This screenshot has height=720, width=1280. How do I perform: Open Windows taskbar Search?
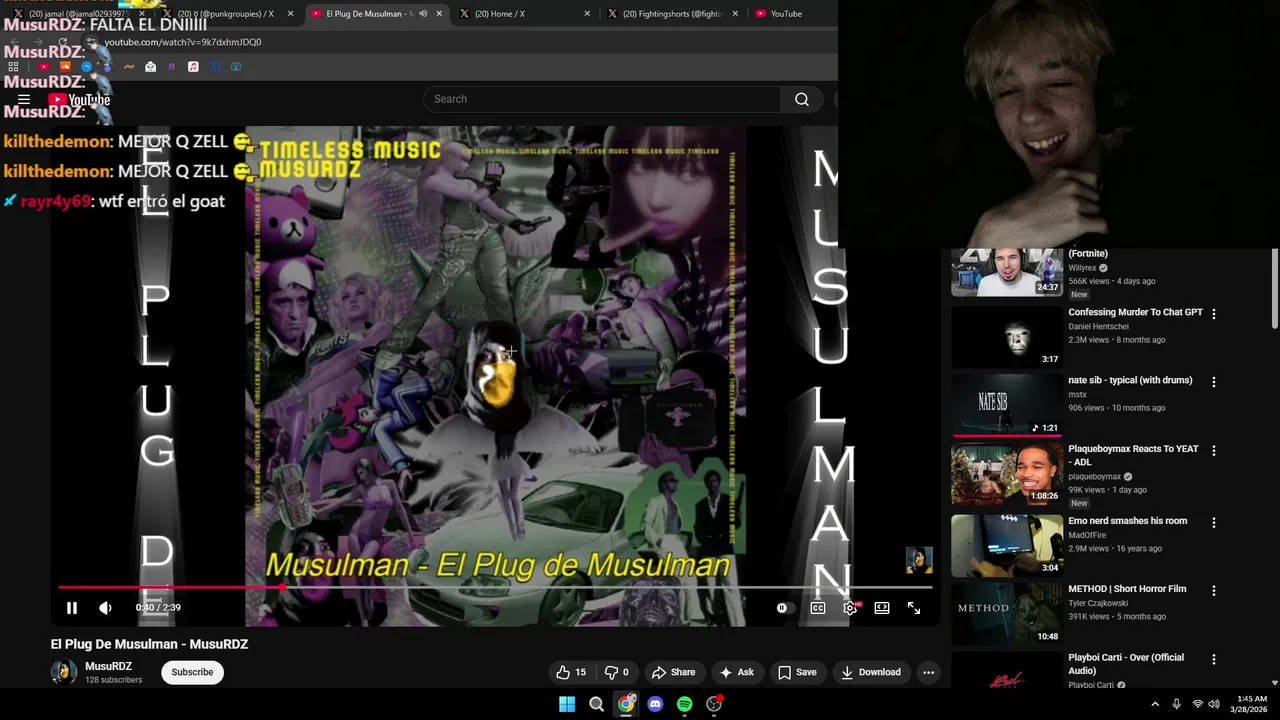pos(596,704)
